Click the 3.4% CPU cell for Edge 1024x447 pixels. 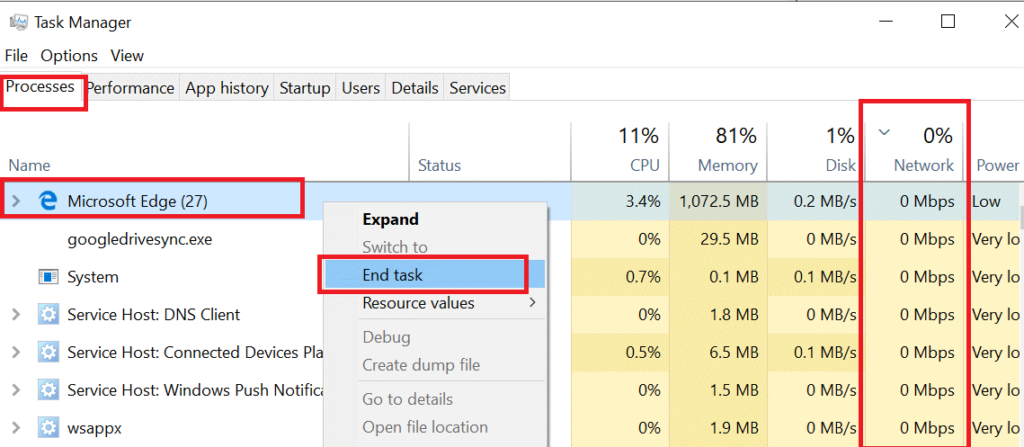pyautogui.click(x=620, y=201)
